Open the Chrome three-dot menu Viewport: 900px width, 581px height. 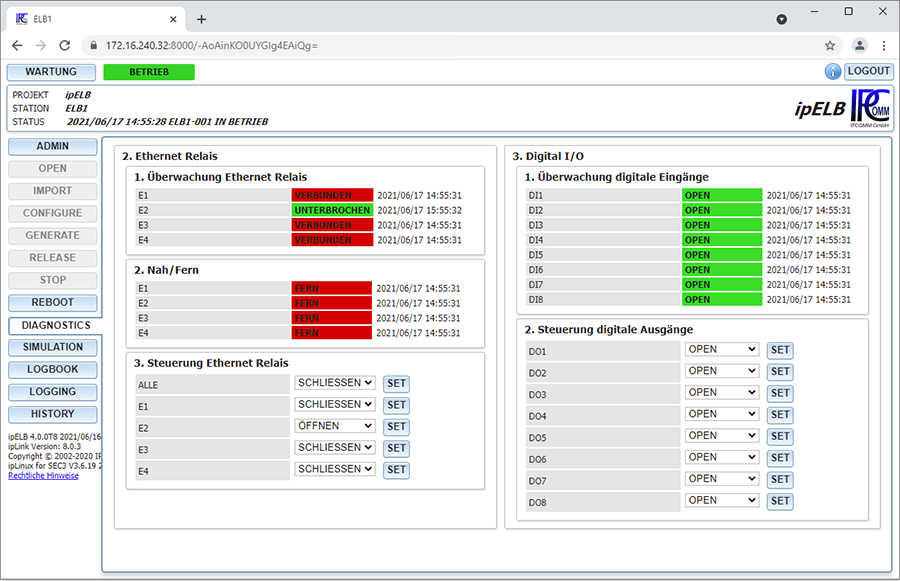[x=884, y=46]
